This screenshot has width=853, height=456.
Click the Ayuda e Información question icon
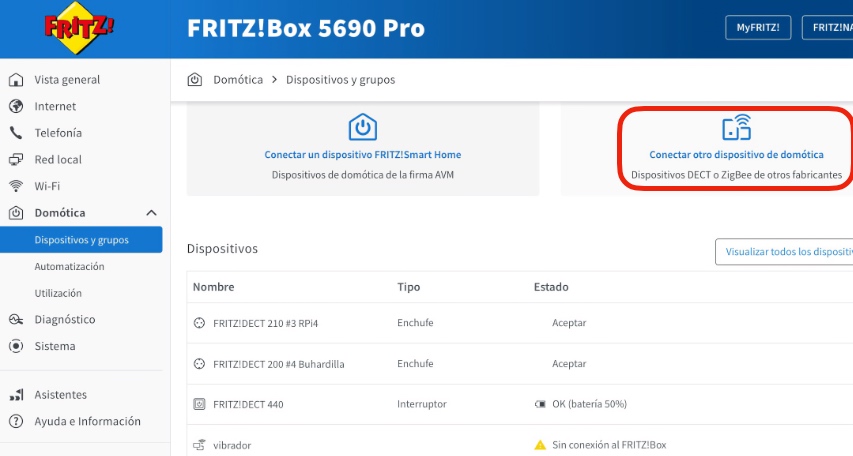pyautogui.click(x=16, y=421)
